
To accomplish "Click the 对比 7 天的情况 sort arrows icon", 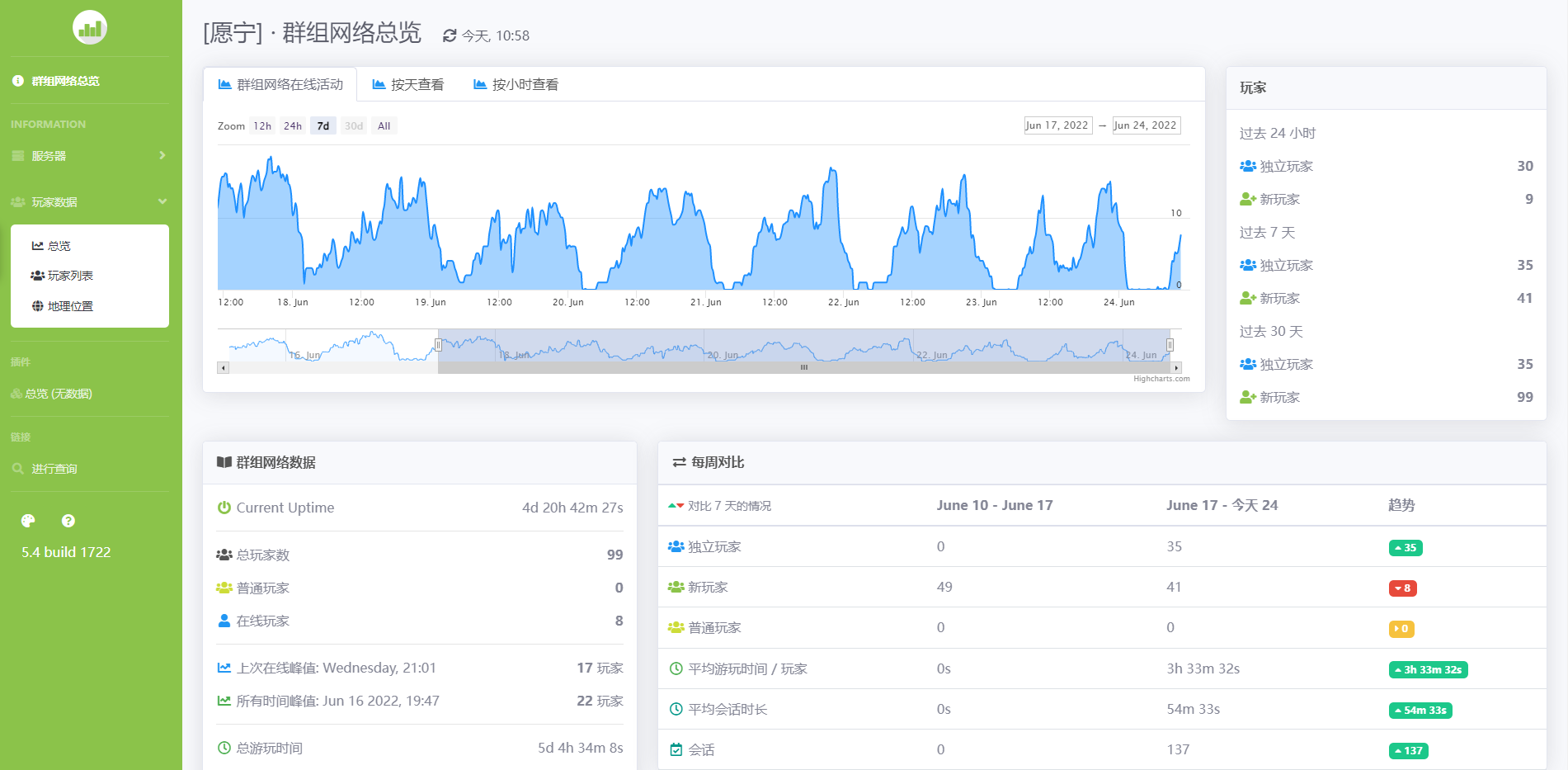I will (676, 506).
